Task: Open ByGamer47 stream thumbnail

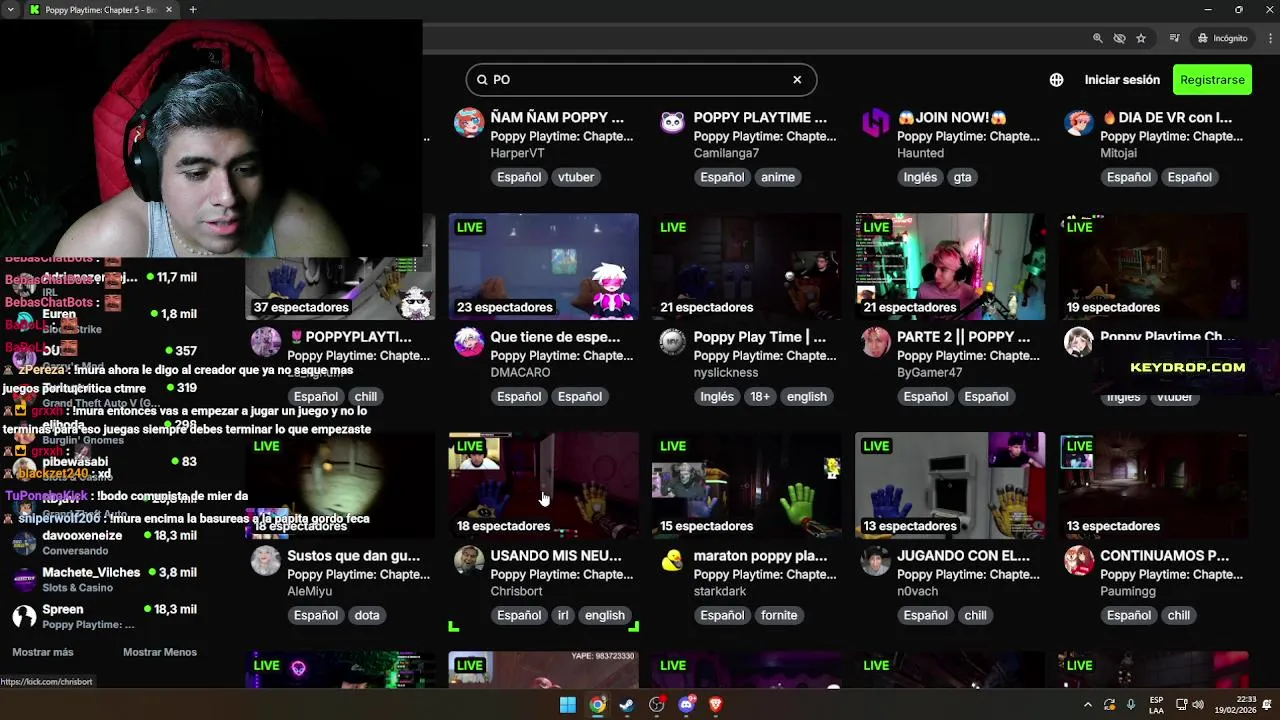Action: pos(950,266)
